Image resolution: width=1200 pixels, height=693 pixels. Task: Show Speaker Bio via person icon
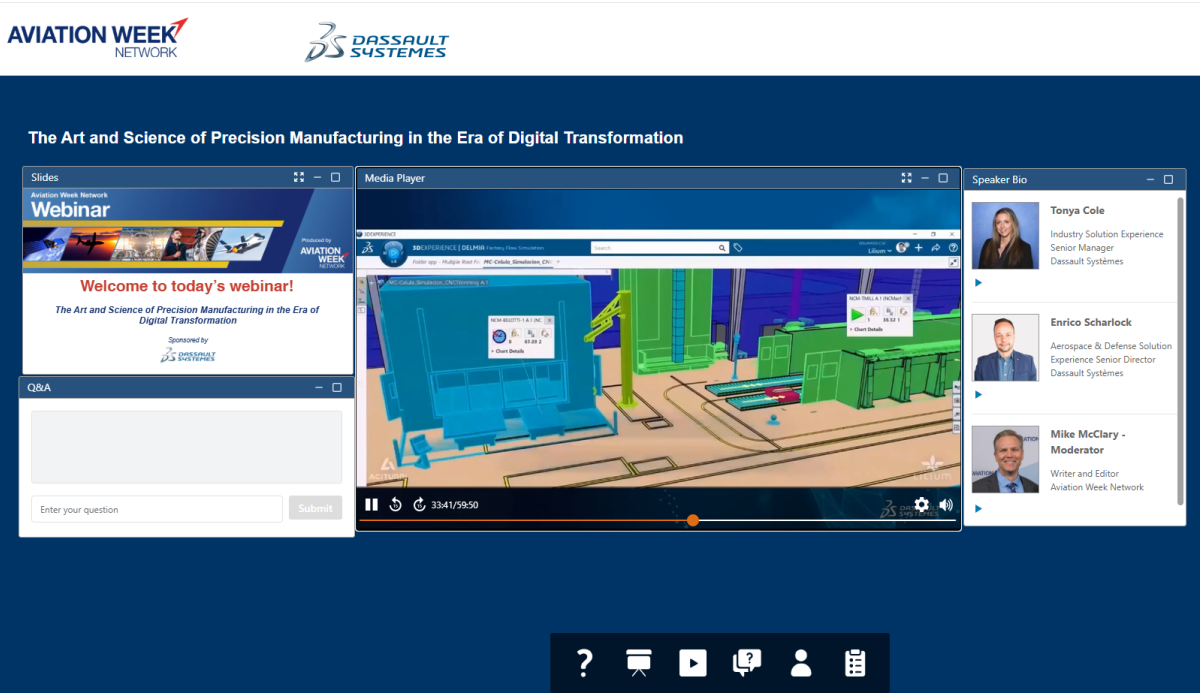coord(800,663)
